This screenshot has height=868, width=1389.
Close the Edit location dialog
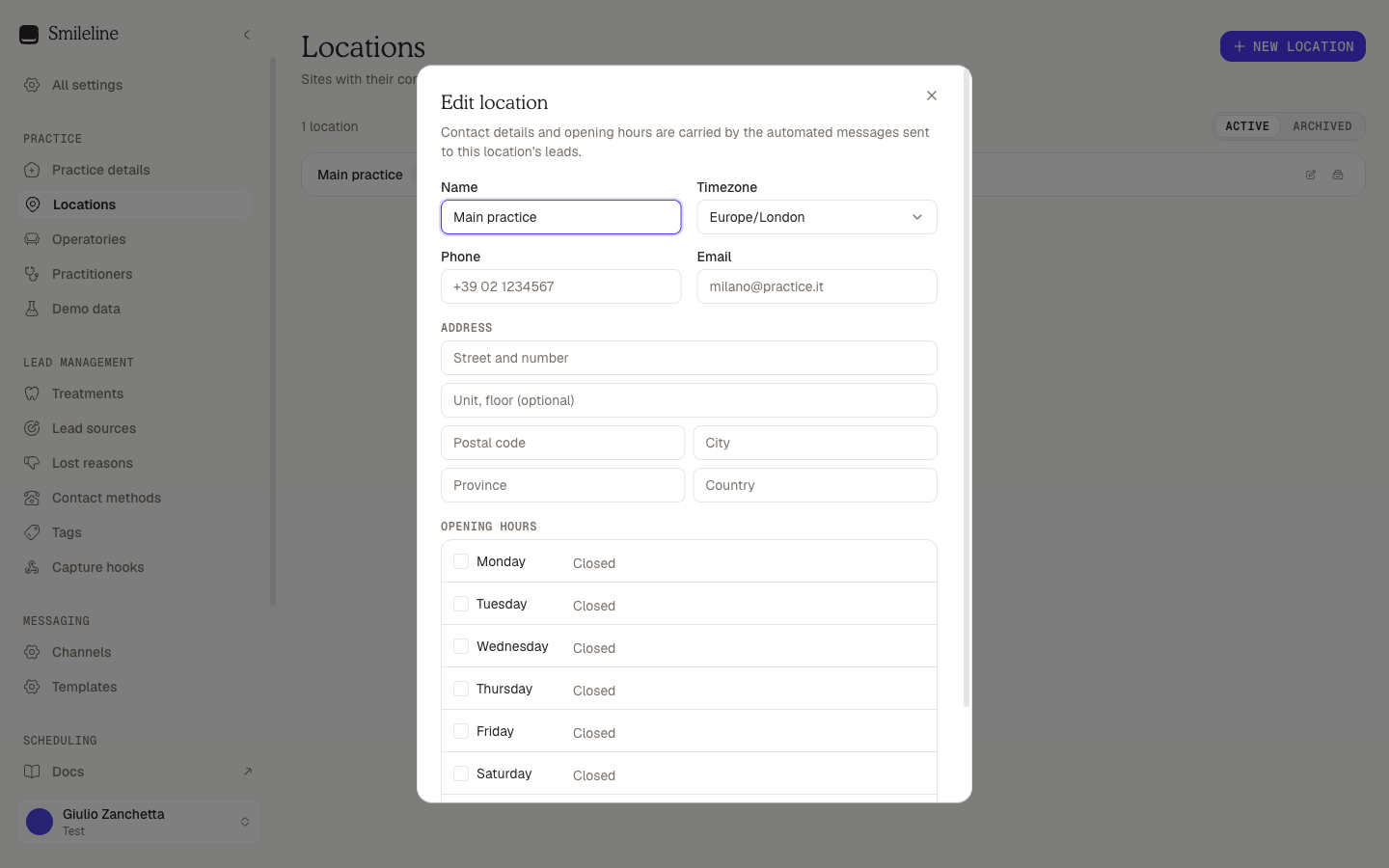pyautogui.click(x=932, y=95)
